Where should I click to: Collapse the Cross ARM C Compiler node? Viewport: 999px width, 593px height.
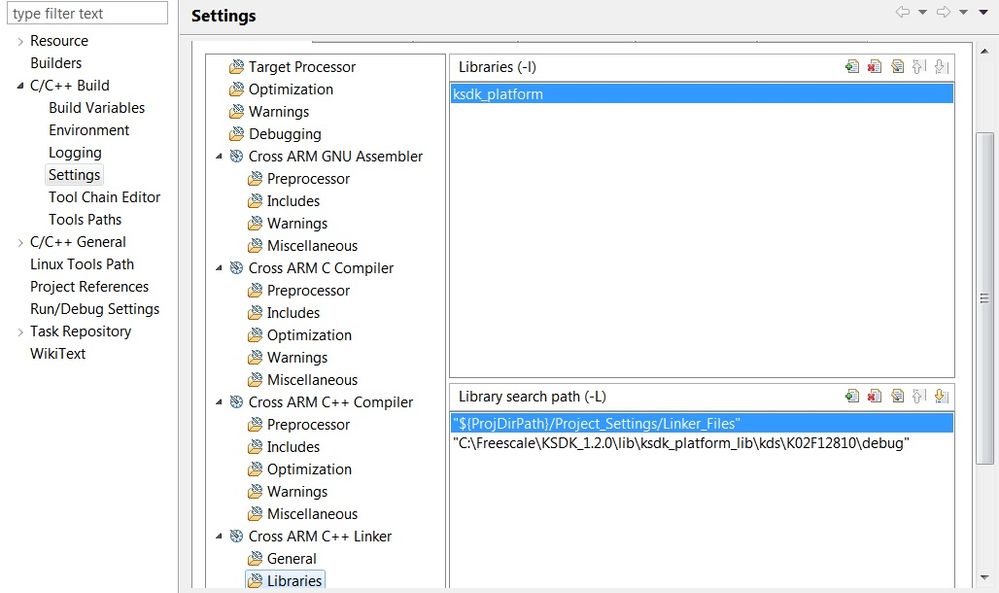point(219,268)
